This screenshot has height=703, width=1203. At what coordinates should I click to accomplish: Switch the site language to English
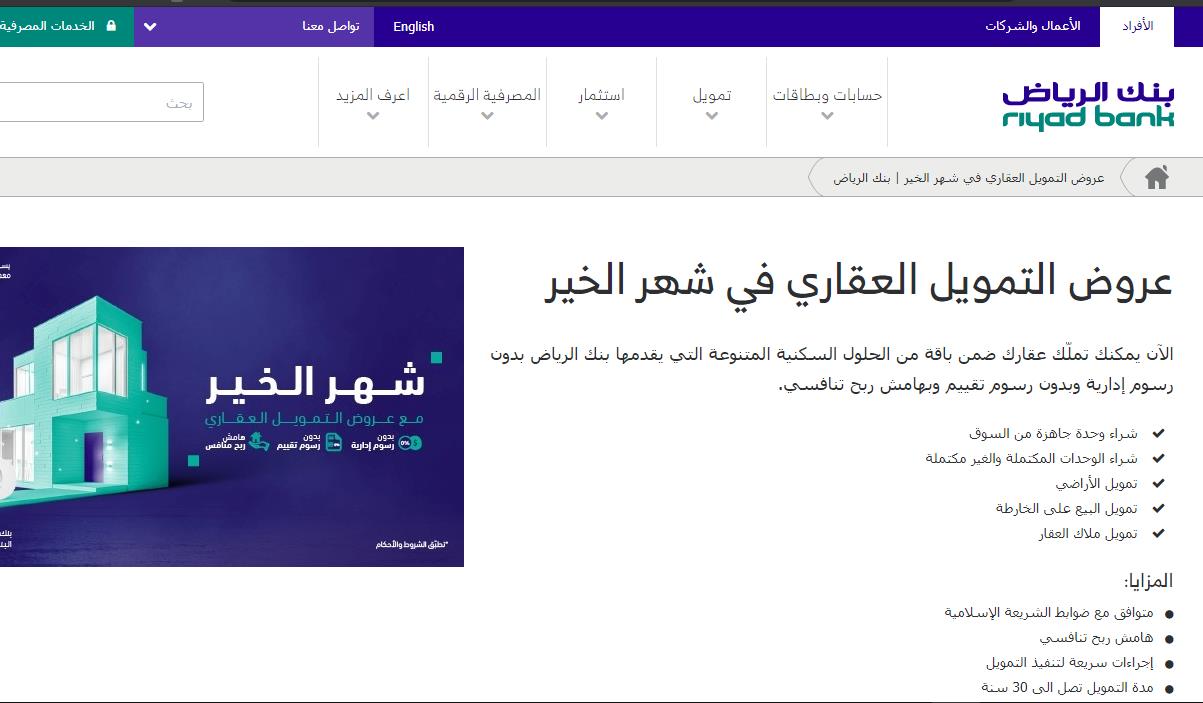(414, 27)
